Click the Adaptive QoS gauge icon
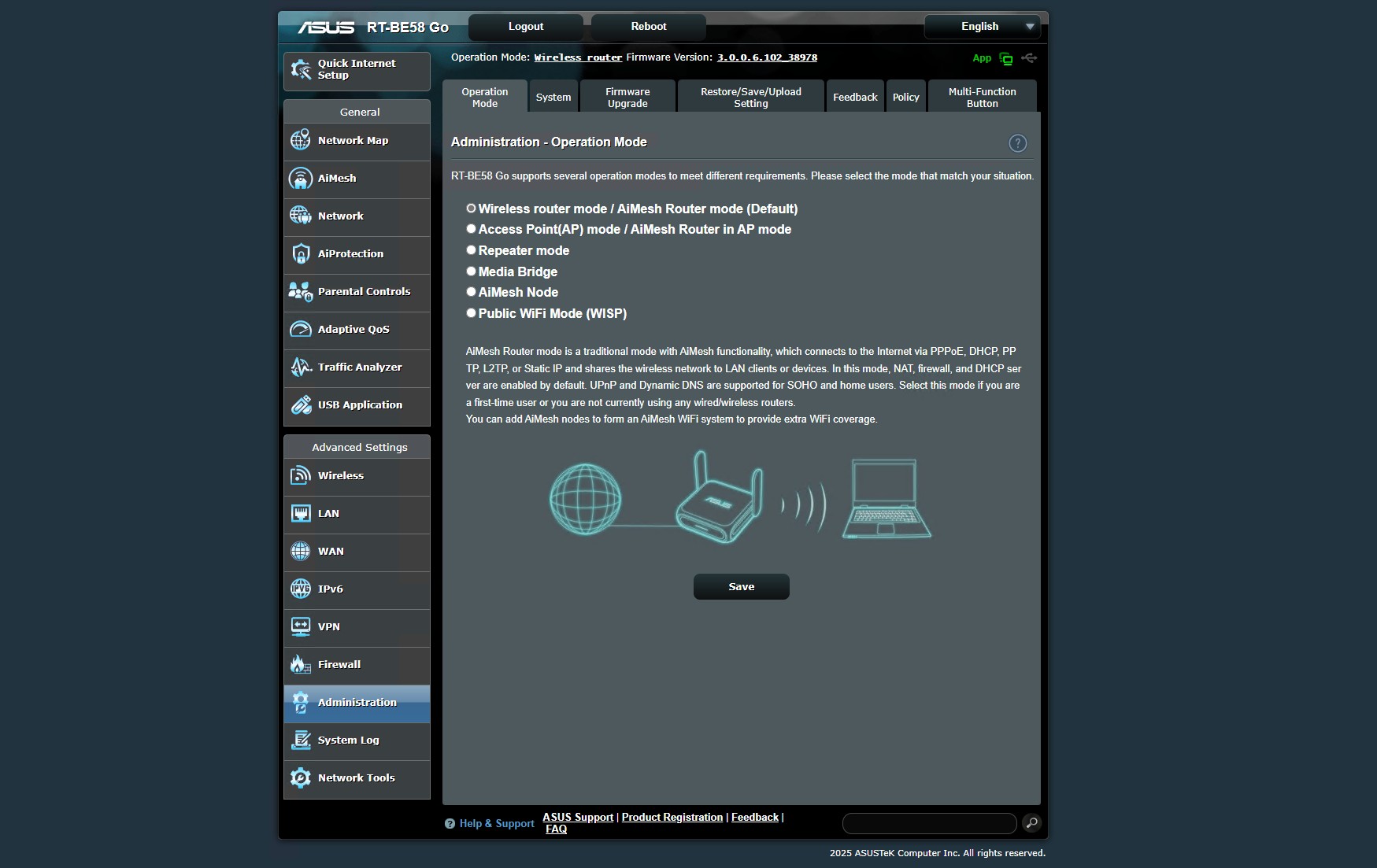This screenshot has height=868, width=1377. [x=301, y=329]
